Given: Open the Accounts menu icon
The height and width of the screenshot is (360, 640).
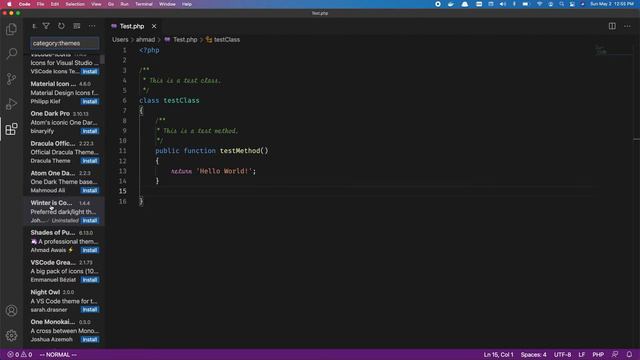Looking at the screenshot, I should tap(11, 311).
